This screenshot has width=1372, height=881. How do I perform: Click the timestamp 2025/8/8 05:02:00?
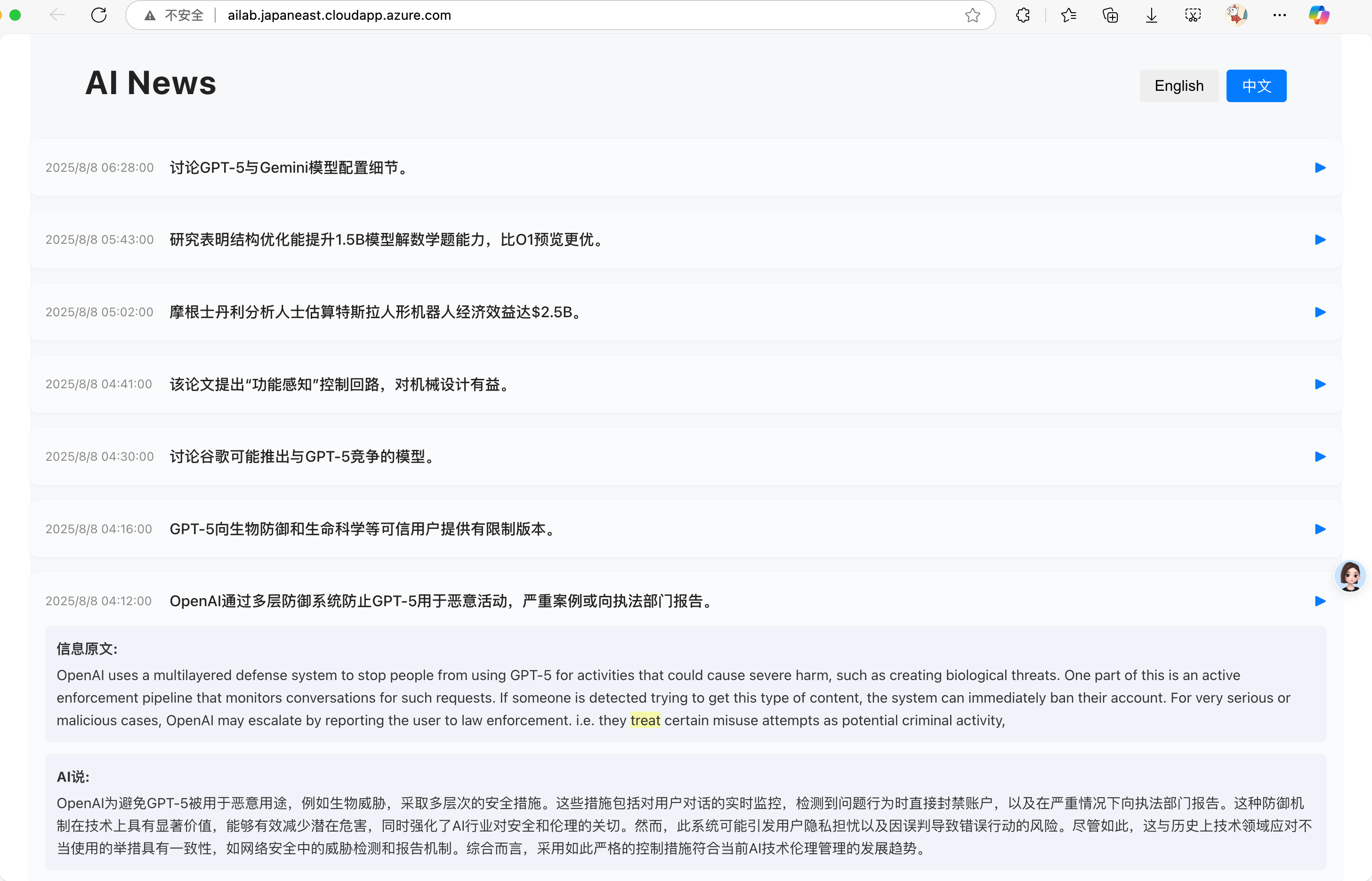(100, 312)
